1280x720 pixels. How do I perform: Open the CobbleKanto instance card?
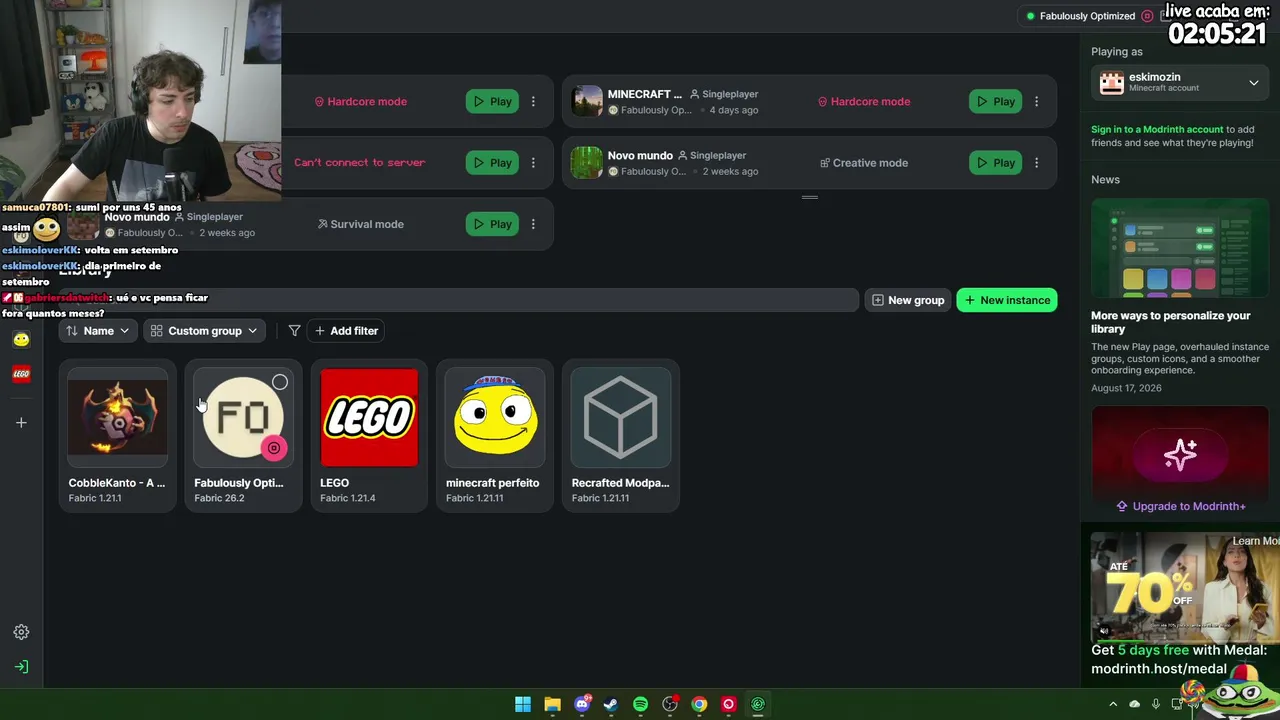[118, 436]
